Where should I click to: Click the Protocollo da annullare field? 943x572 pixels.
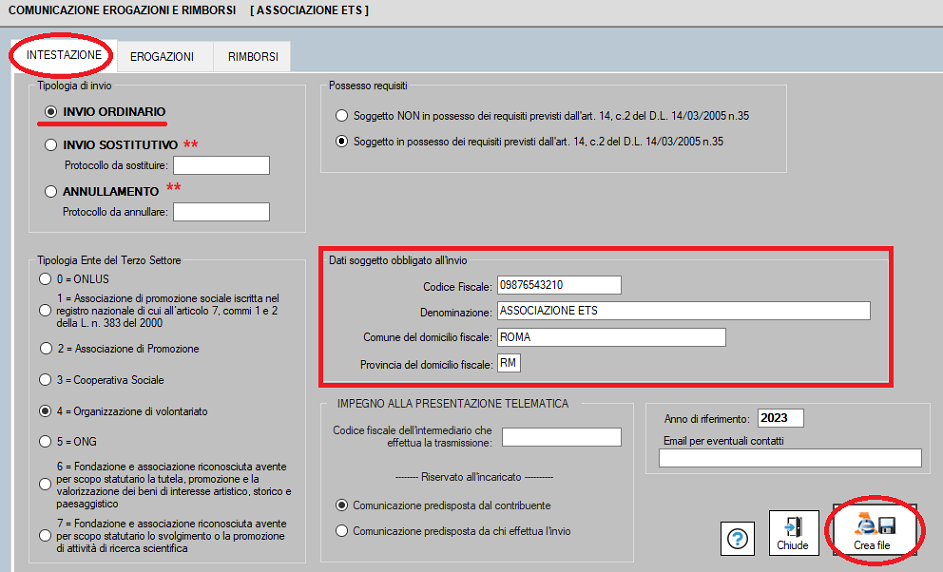[221, 212]
